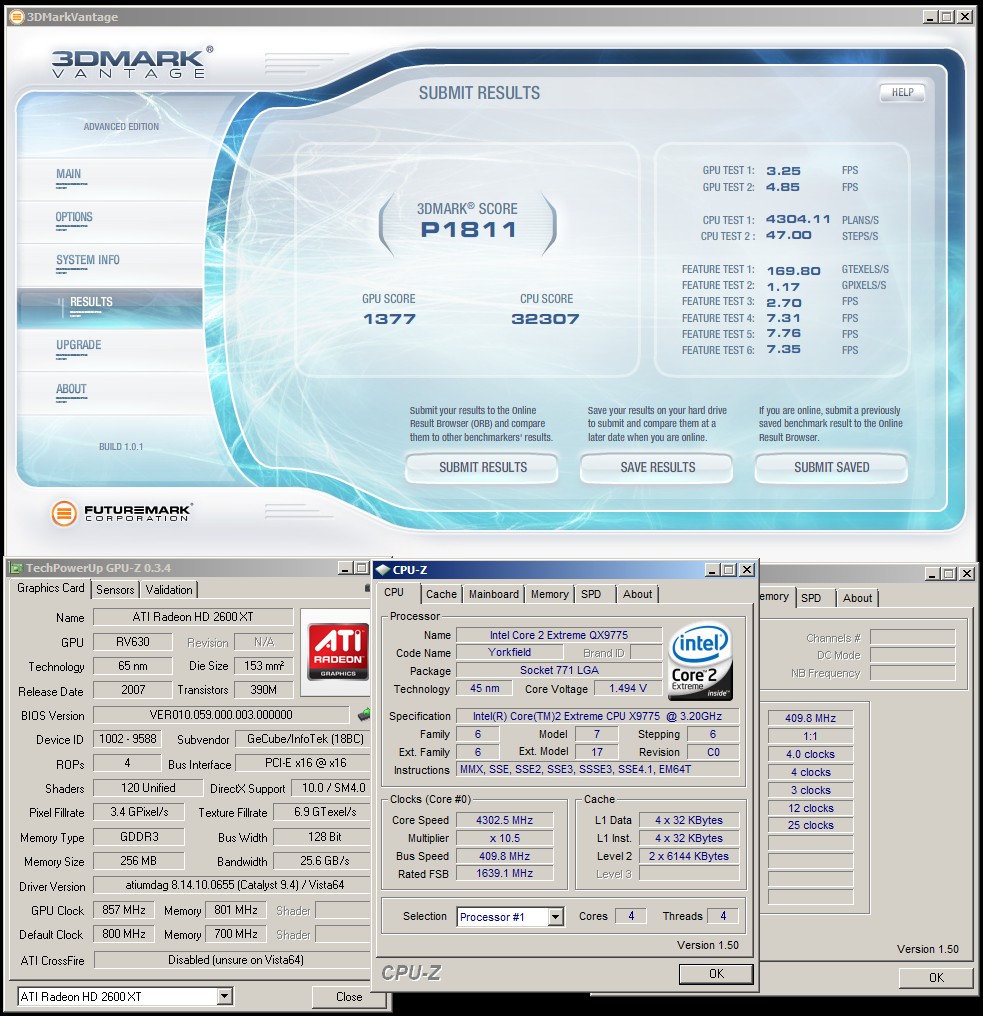Viewport: 983px width, 1016px height.
Task: Open the HELP button in 3DMark Vantage
Action: coord(902,93)
